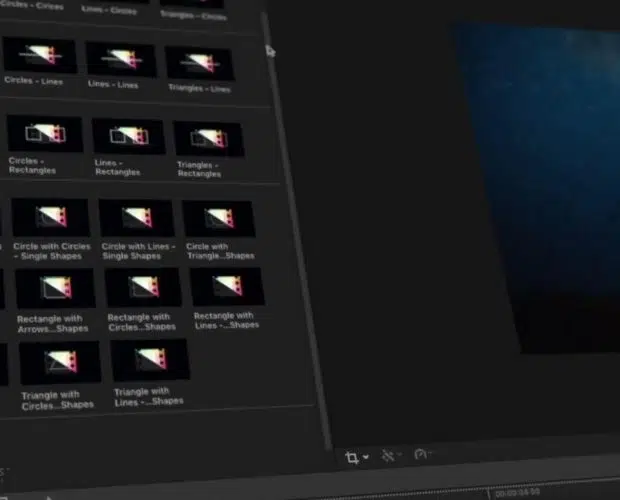Select the Circles - Lines thumbnail
Screen dimensions: 620x500
(40, 55)
